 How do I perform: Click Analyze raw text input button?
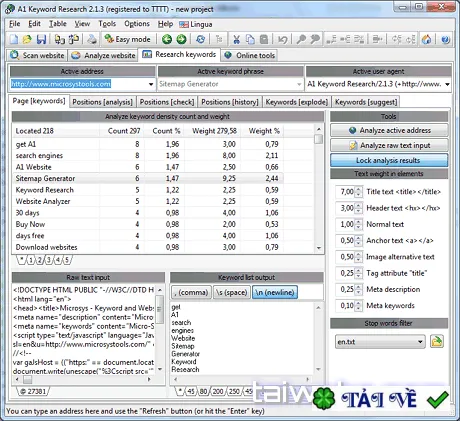[389, 145]
